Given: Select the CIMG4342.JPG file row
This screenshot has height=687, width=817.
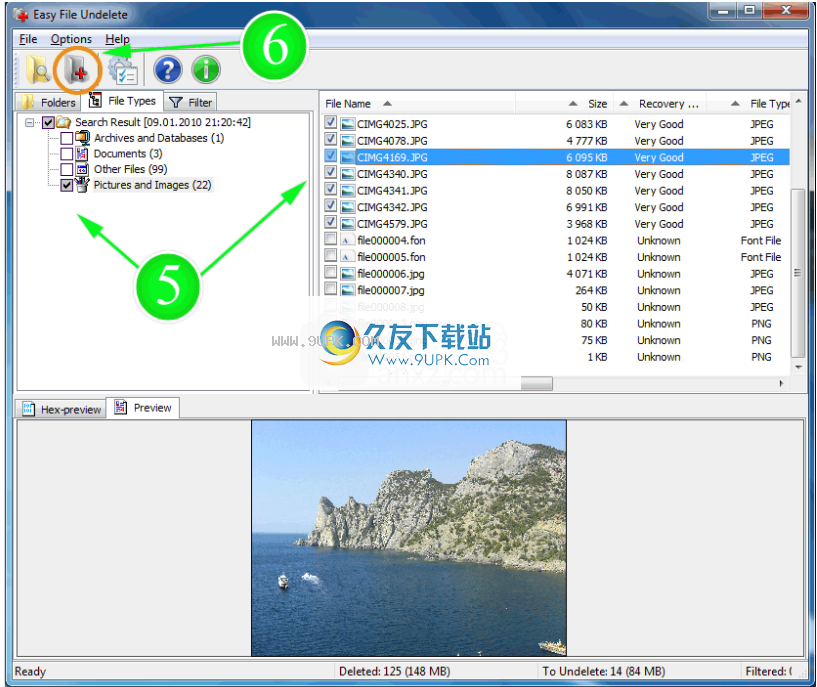Looking at the screenshot, I should click(x=555, y=207).
